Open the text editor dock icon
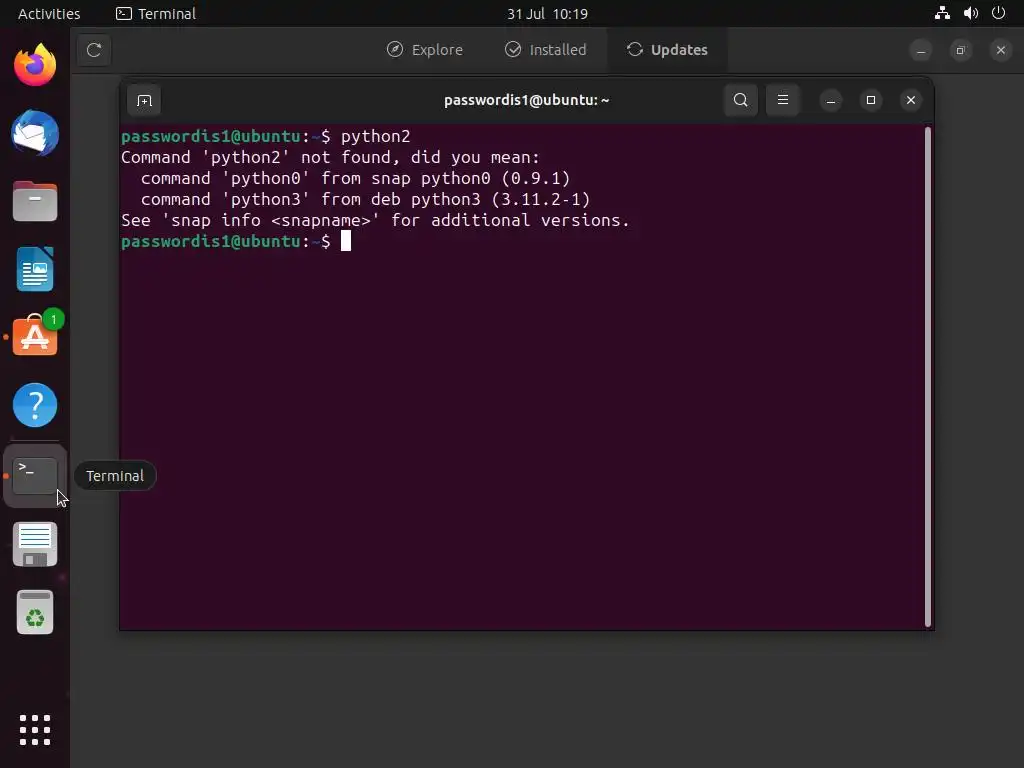Screen dimensions: 1024x768 (35, 545)
